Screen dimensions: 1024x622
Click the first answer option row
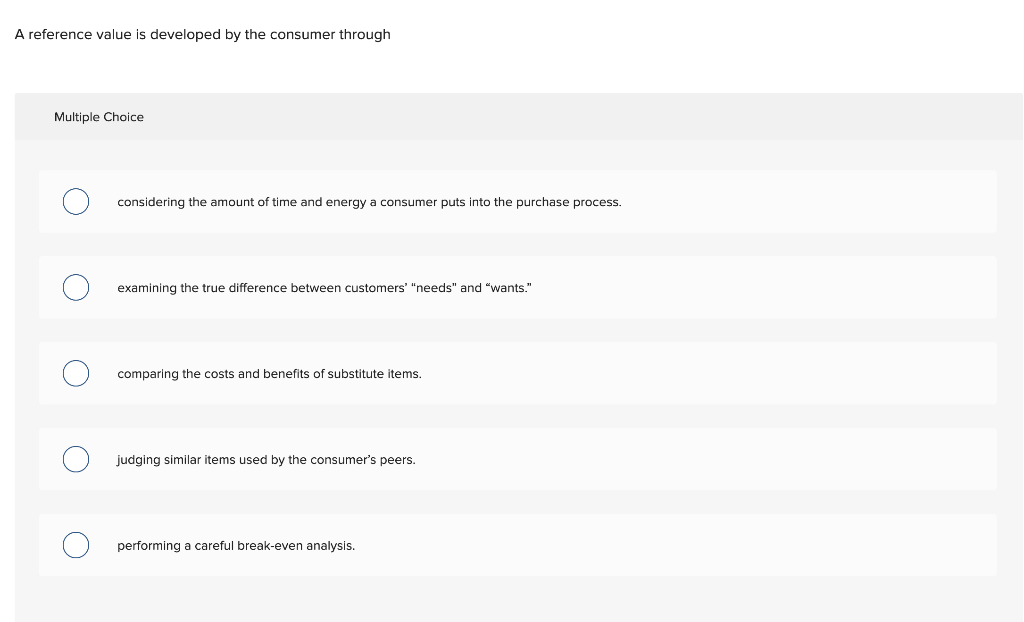[x=518, y=201]
